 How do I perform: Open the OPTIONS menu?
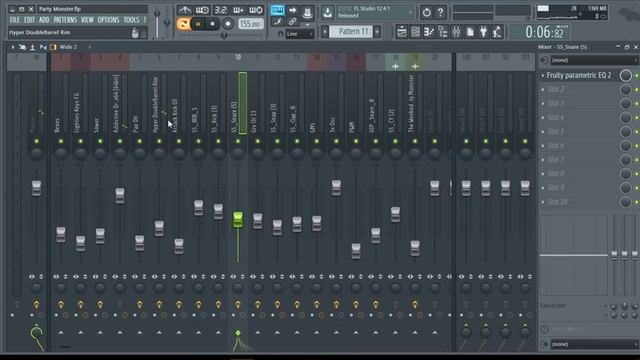click(108, 20)
